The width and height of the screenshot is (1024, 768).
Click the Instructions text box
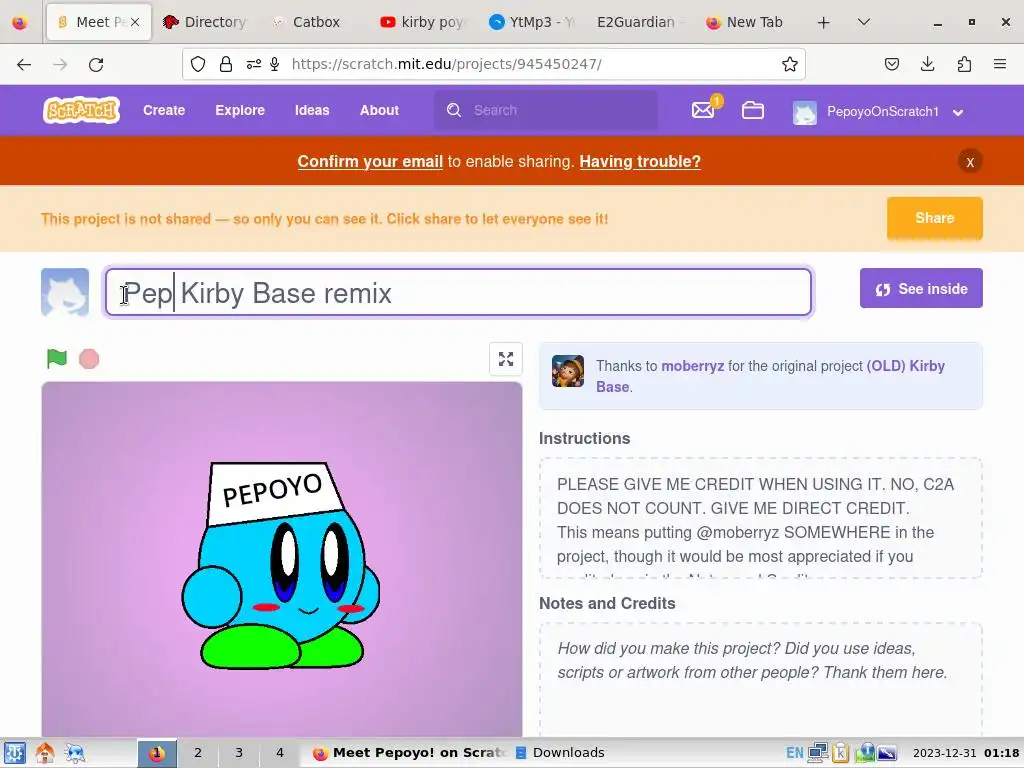pos(760,518)
